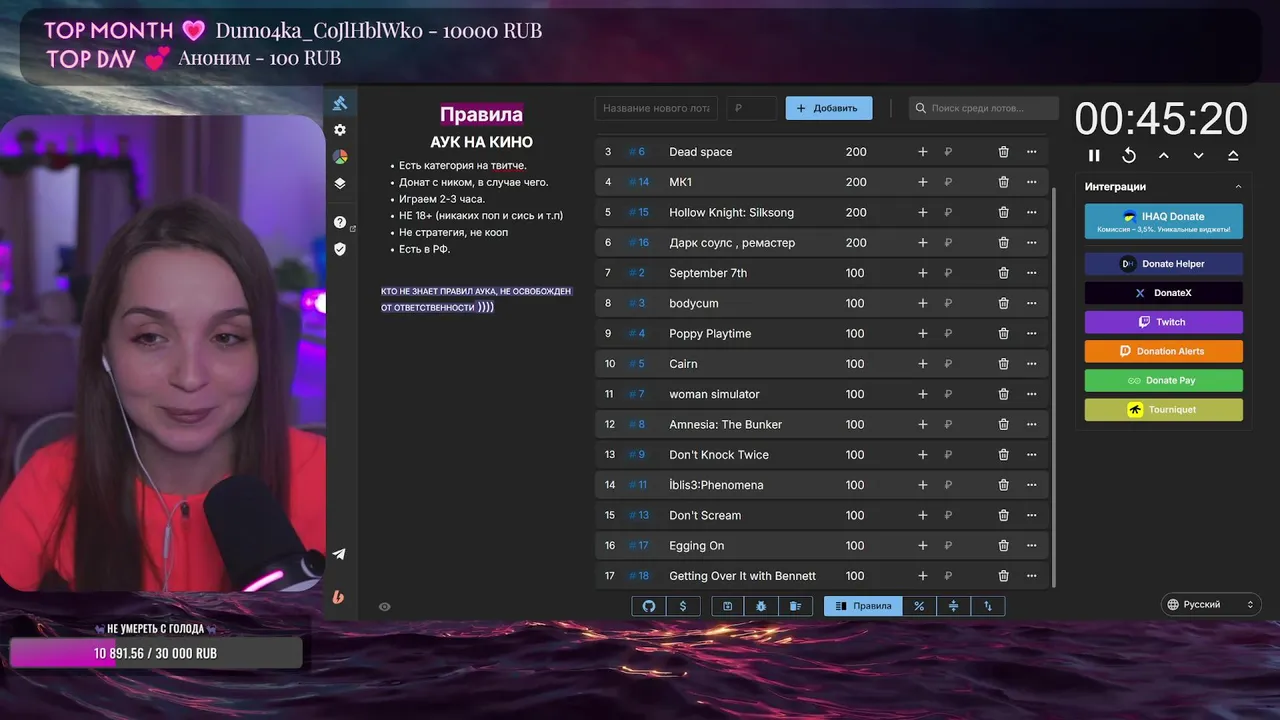
Task: Open more options for Hollow Knight: Silksong
Action: [x=1031, y=212]
